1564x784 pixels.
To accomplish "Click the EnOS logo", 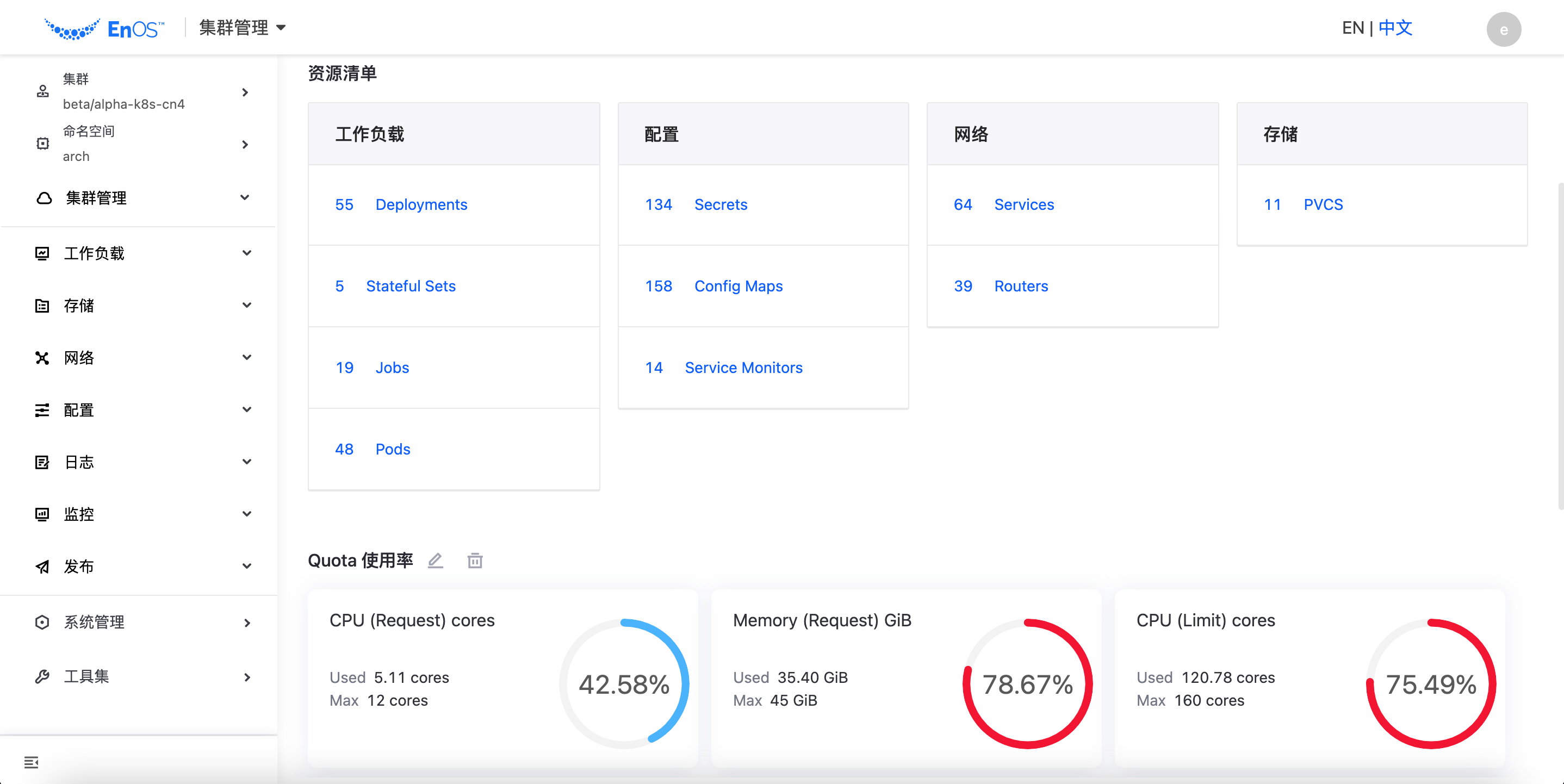I will pyautogui.click(x=104, y=28).
